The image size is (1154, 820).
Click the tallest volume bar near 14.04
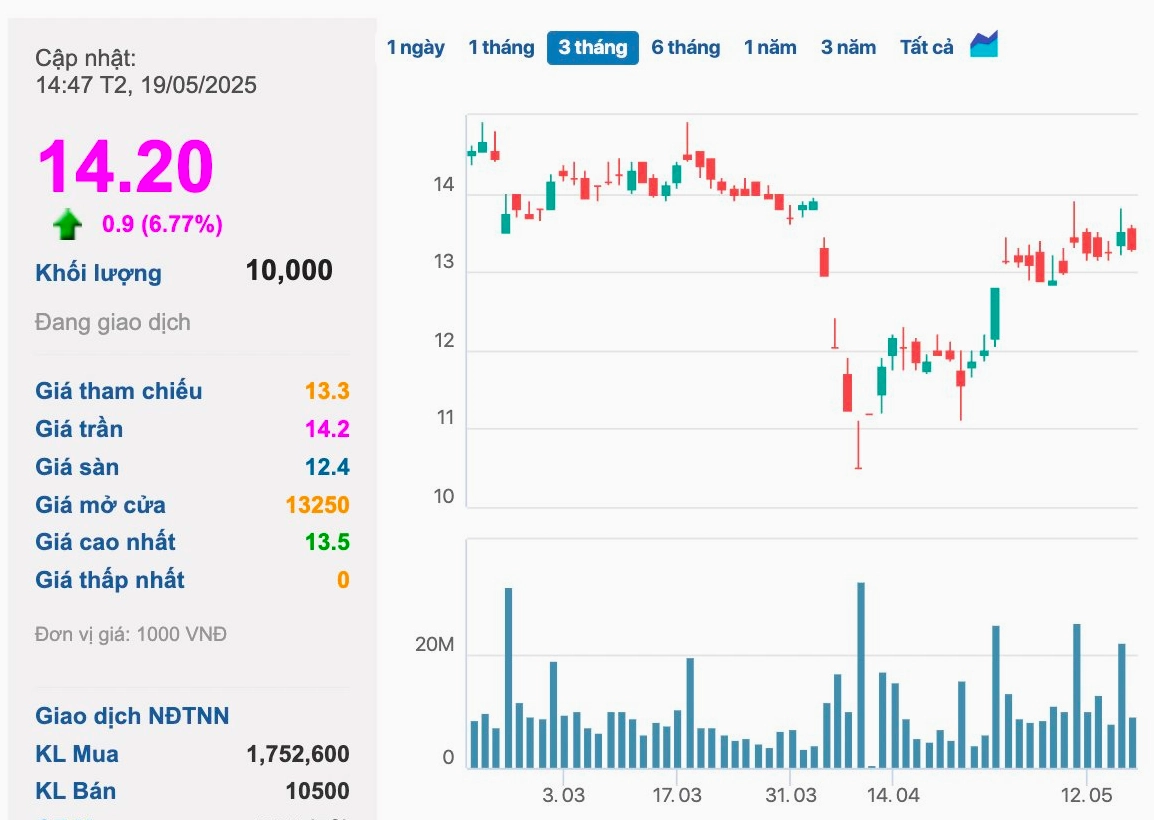click(861, 675)
